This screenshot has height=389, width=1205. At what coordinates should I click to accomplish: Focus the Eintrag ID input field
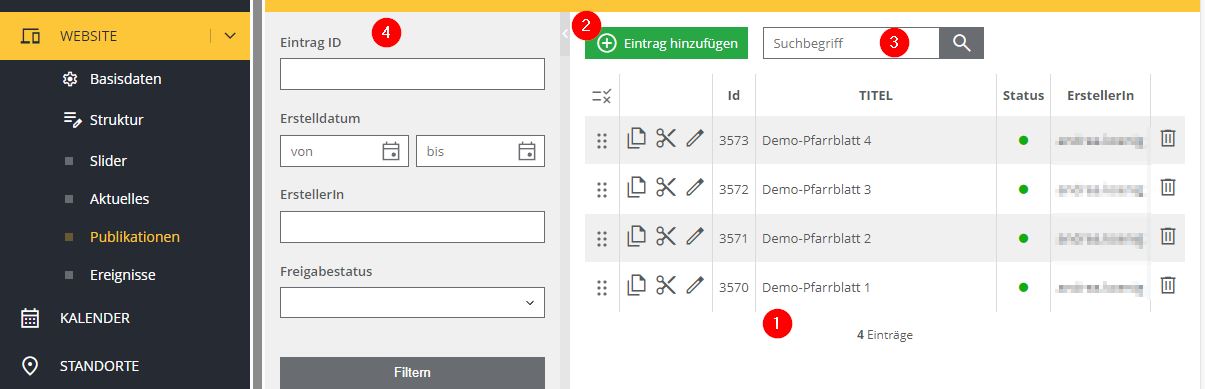tap(412, 74)
